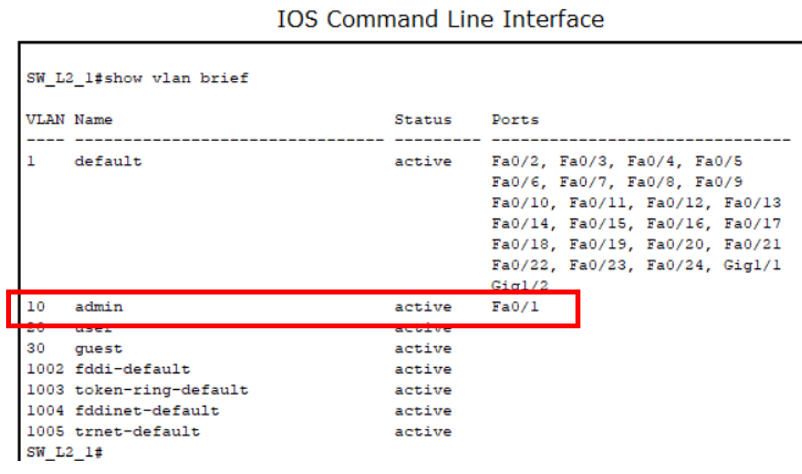Click the IOS Command Line Interface title
This screenshot has width=802, height=474.
[440, 19]
